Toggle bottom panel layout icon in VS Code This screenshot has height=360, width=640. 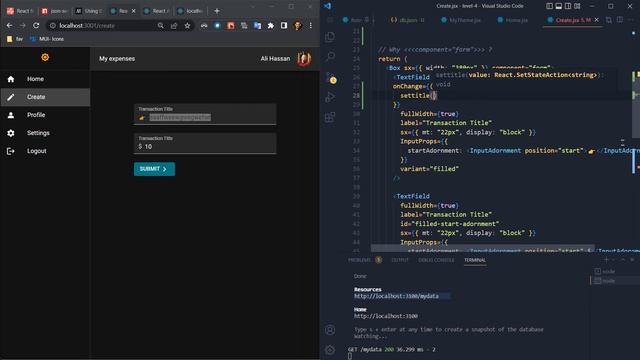click(x=559, y=6)
